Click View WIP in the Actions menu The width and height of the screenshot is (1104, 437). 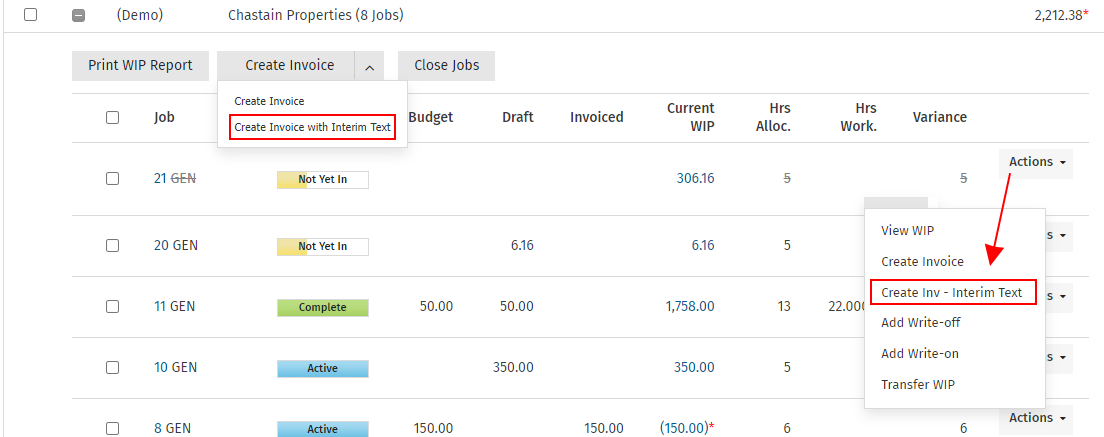[908, 230]
